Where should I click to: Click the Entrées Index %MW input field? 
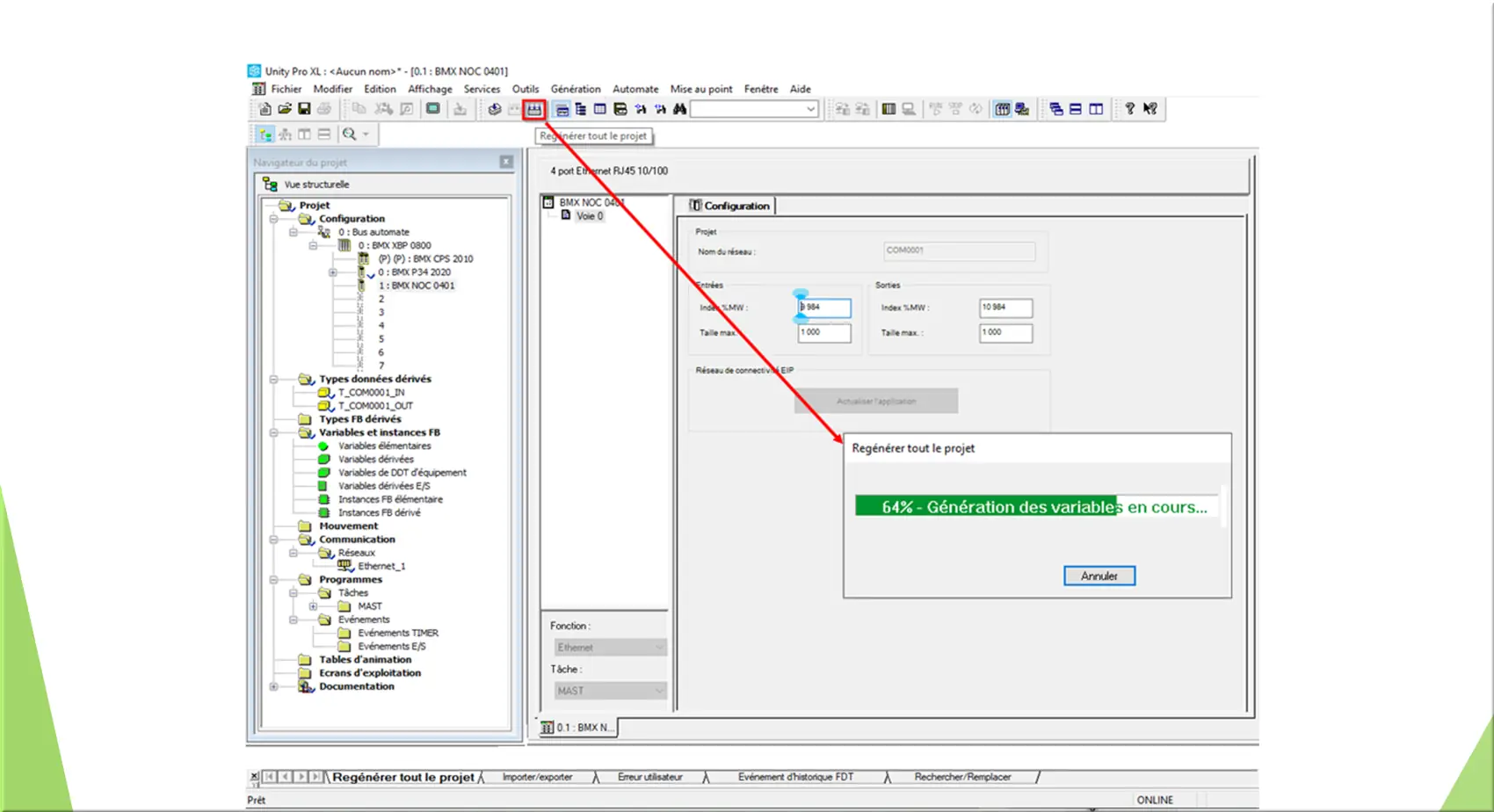[x=824, y=308]
